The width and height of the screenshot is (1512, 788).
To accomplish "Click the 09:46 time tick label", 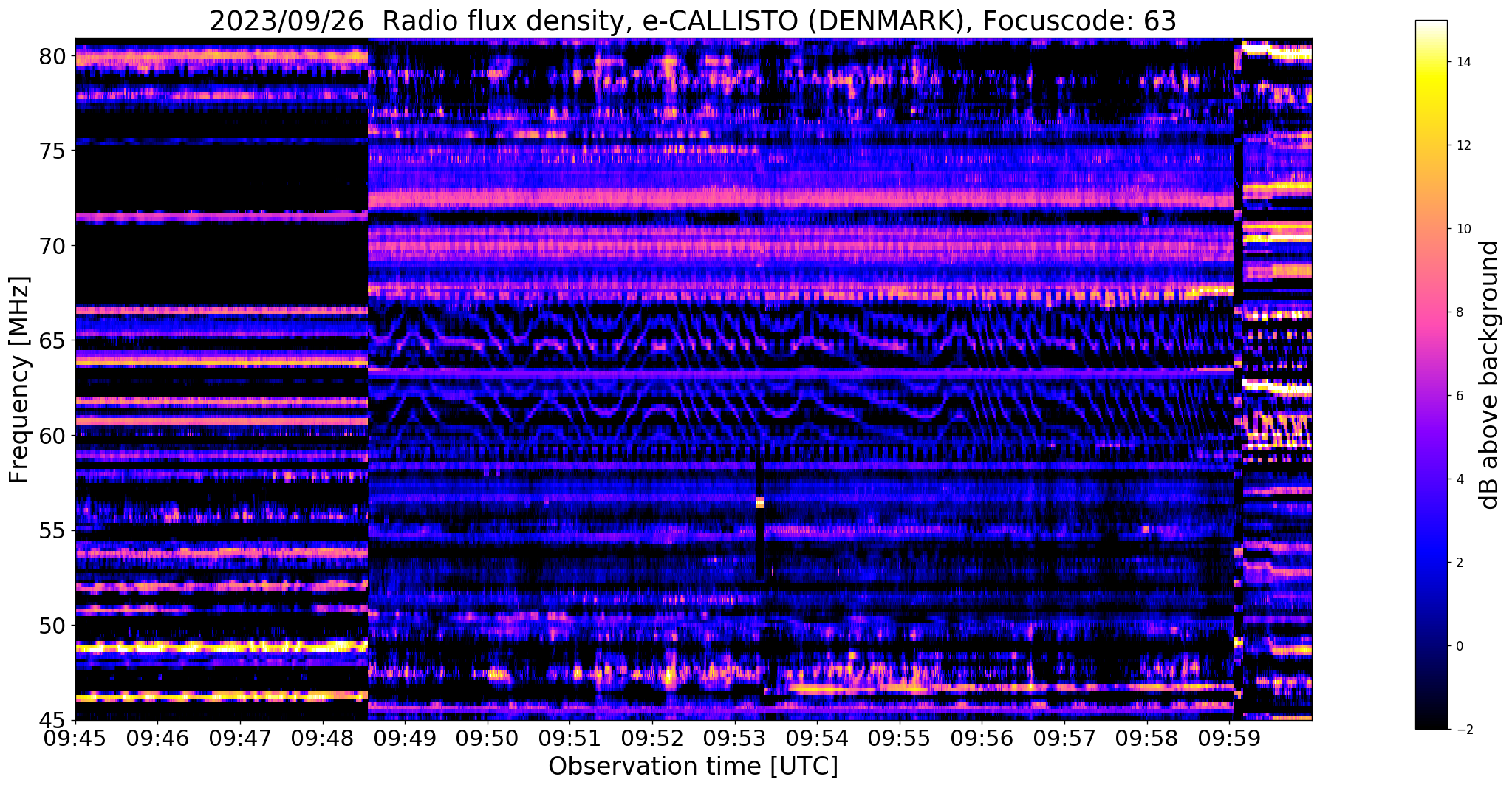I will point(157,738).
